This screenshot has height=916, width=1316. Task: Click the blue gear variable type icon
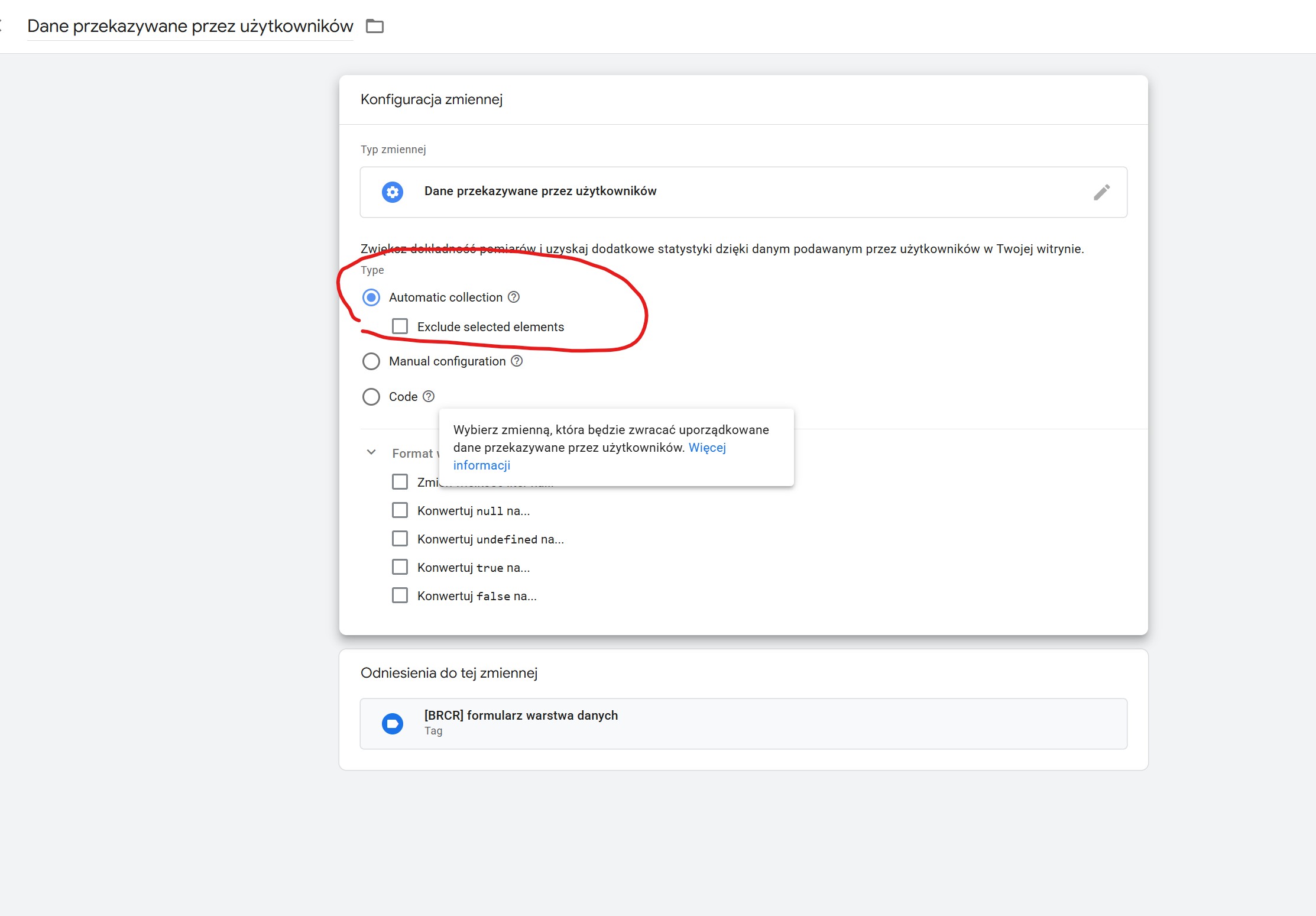pyautogui.click(x=393, y=192)
